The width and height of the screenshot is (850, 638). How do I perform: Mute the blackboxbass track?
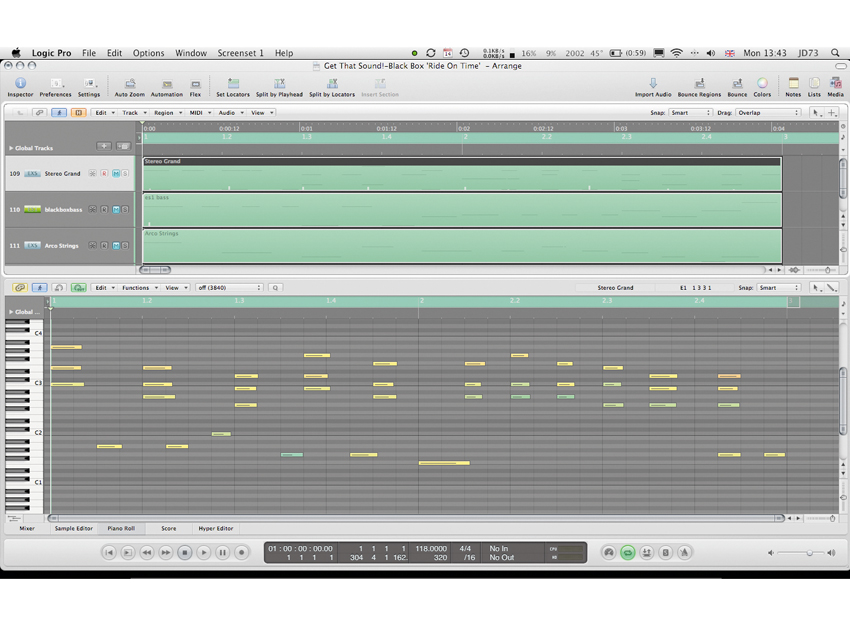pos(115,209)
